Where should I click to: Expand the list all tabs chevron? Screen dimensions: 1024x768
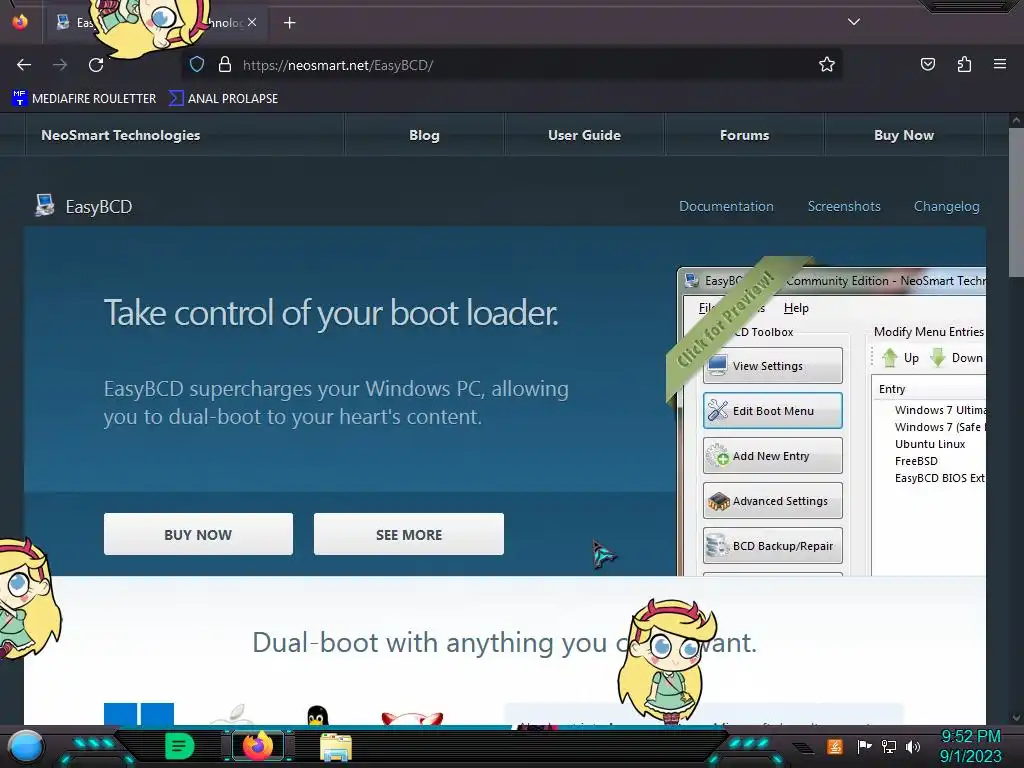854,22
